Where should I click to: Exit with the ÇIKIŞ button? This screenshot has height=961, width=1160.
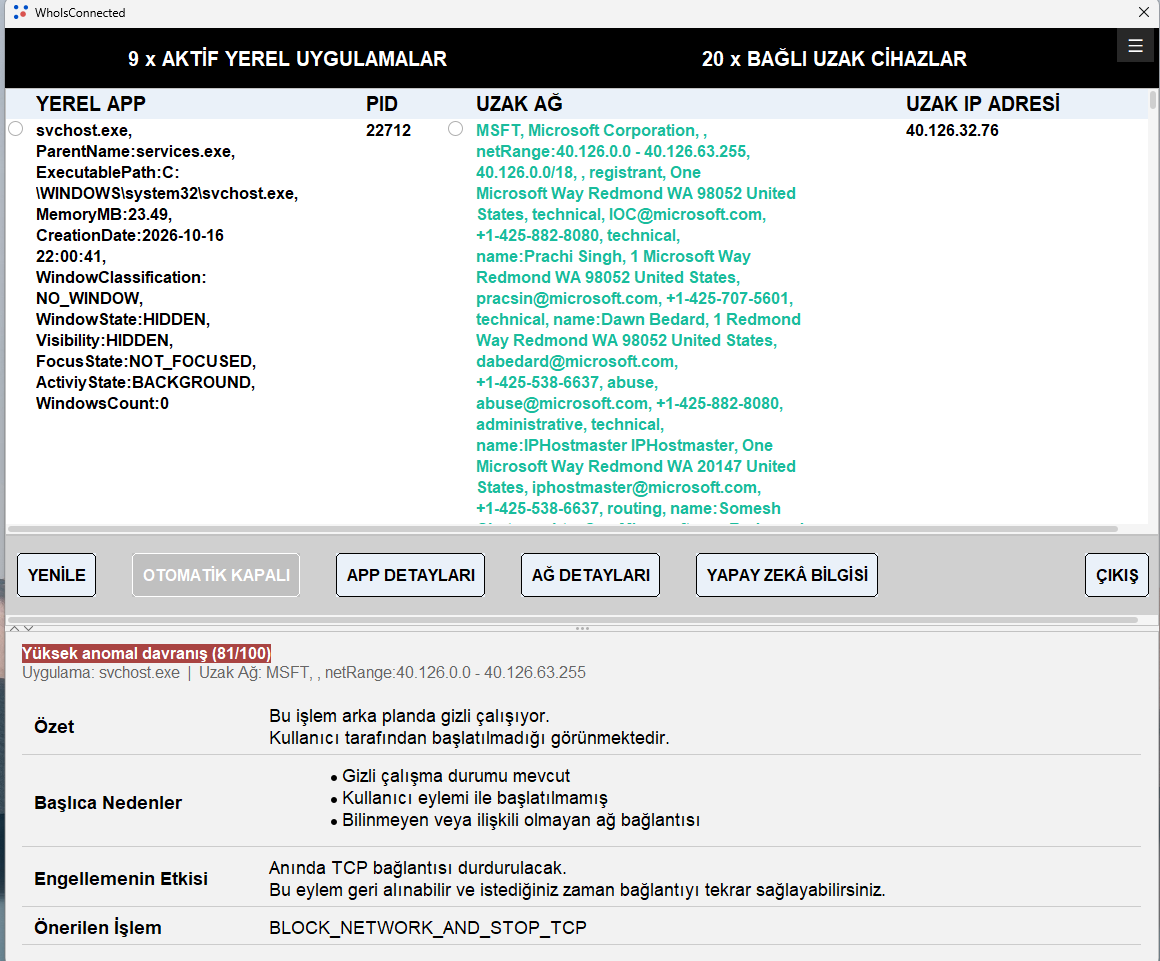pos(1117,575)
